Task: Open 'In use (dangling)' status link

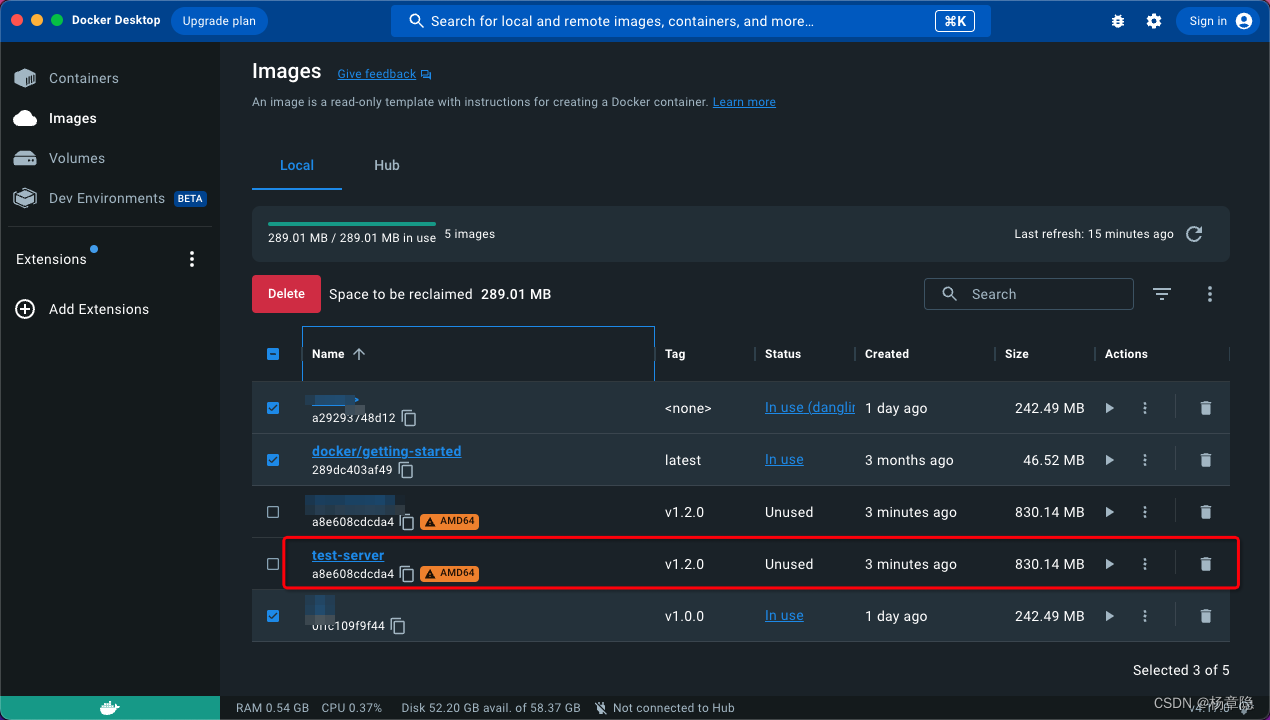Action: pos(810,408)
